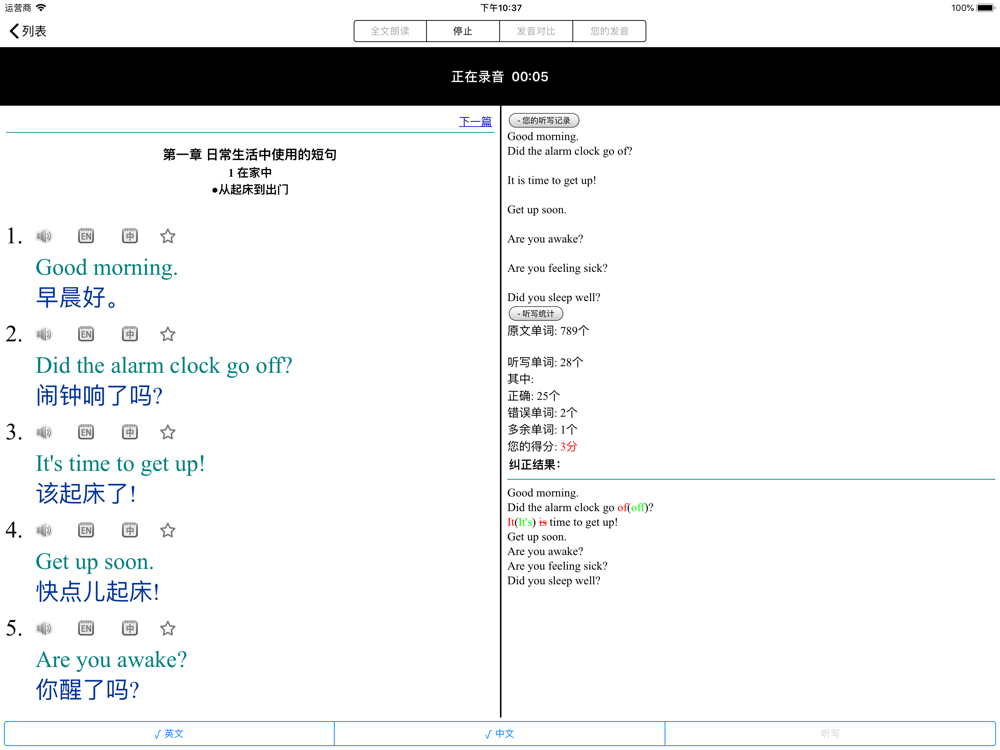Image resolution: width=1000 pixels, height=750 pixels.
Task: Open the 下一篇 next article link
Action: click(x=475, y=122)
